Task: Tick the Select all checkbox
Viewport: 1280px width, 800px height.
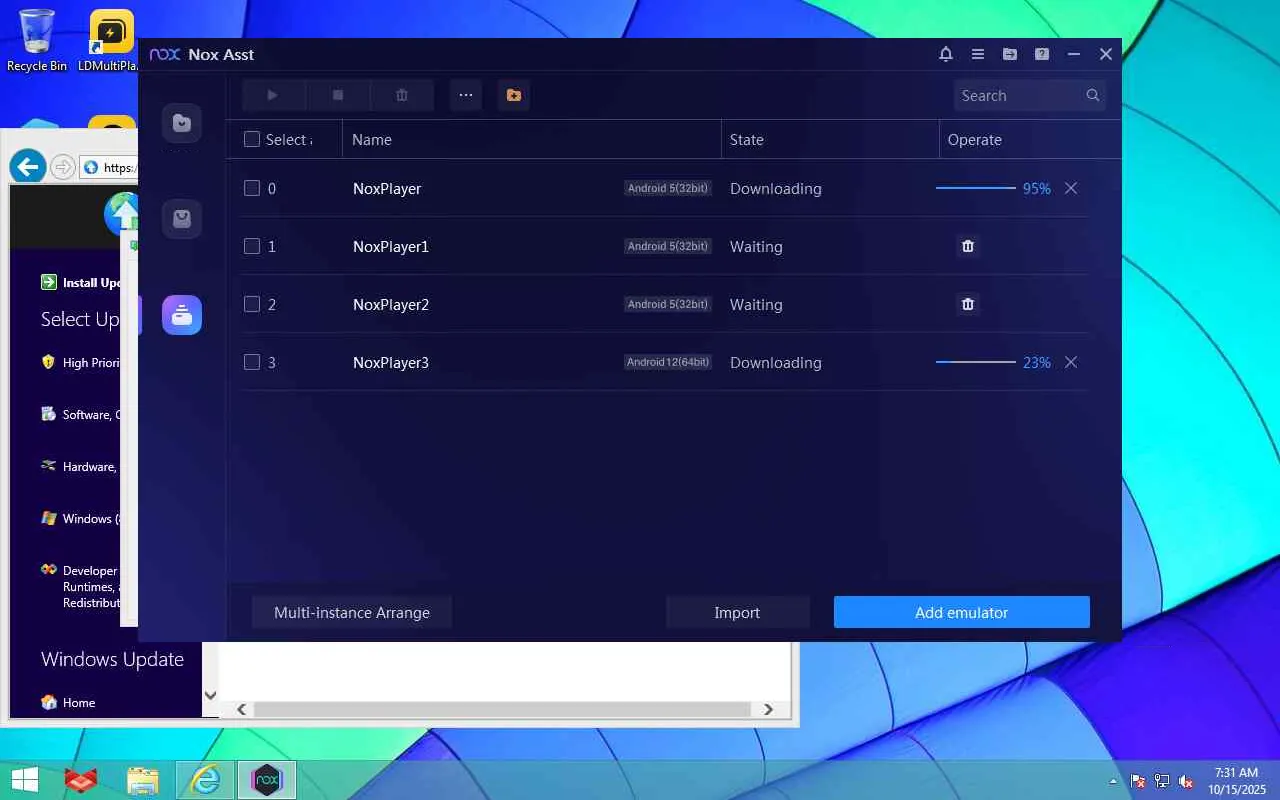Action: tap(252, 140)
